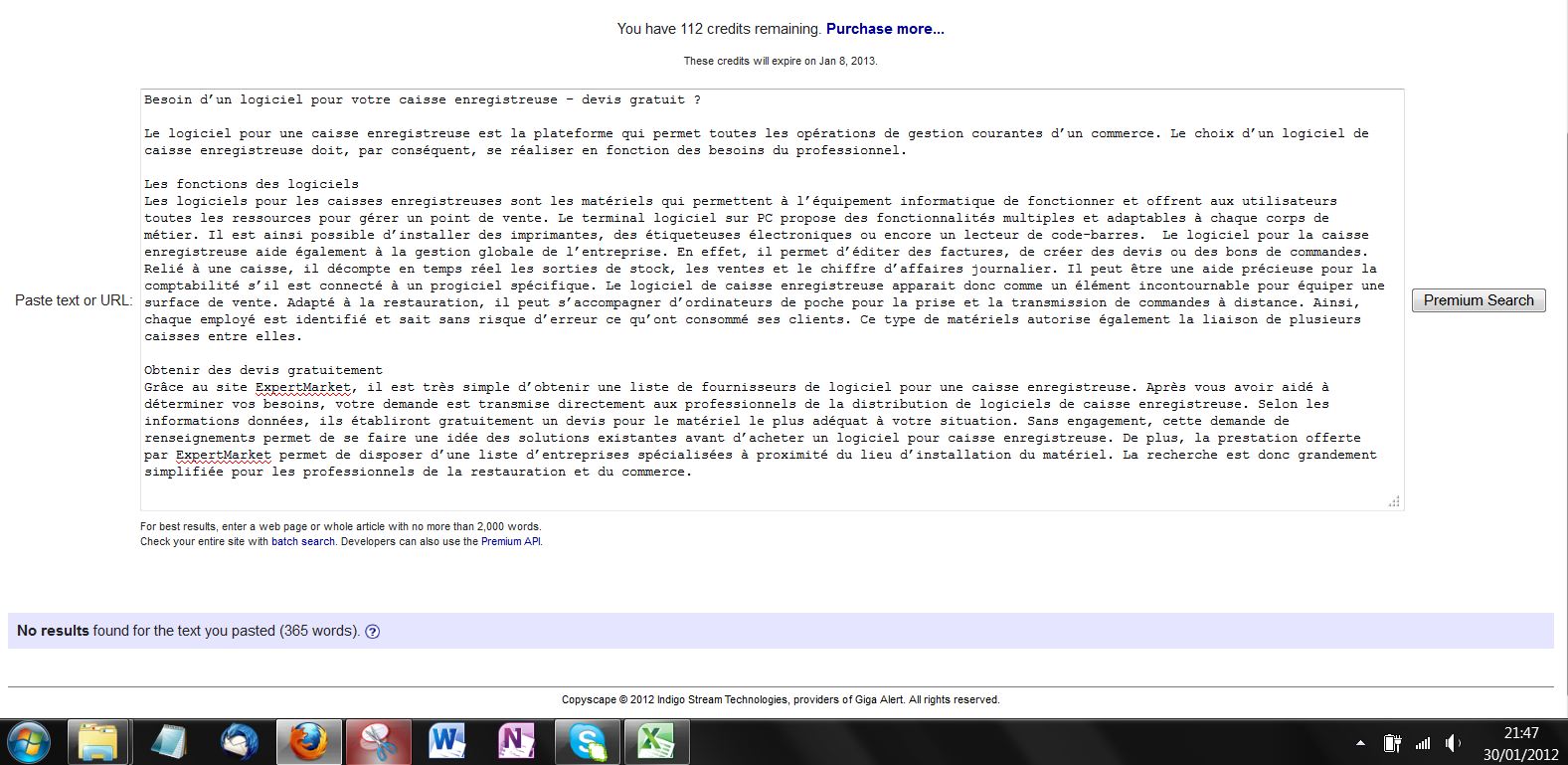Click the battery power tray icon
The height and width of the screenshot is (765, 1568).
point(1392,743)
